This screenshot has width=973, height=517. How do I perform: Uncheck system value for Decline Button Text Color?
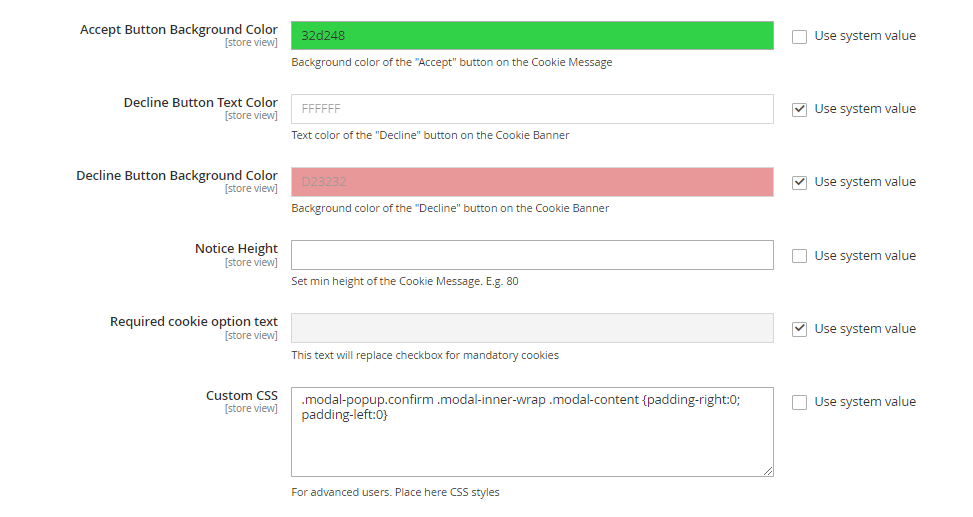[x=799, y=109]
